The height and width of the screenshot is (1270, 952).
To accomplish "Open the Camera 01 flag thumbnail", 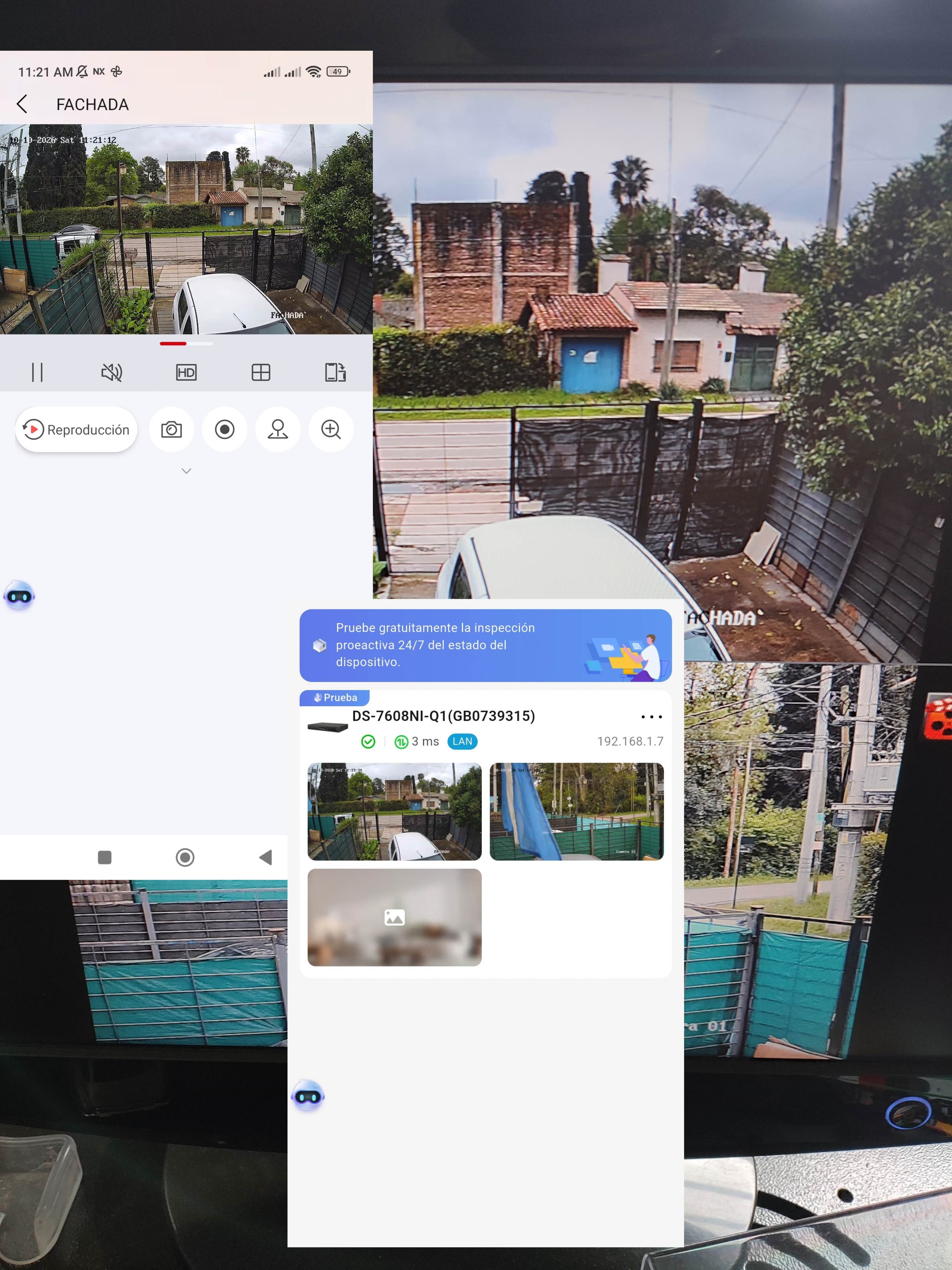I will [577, 811].
